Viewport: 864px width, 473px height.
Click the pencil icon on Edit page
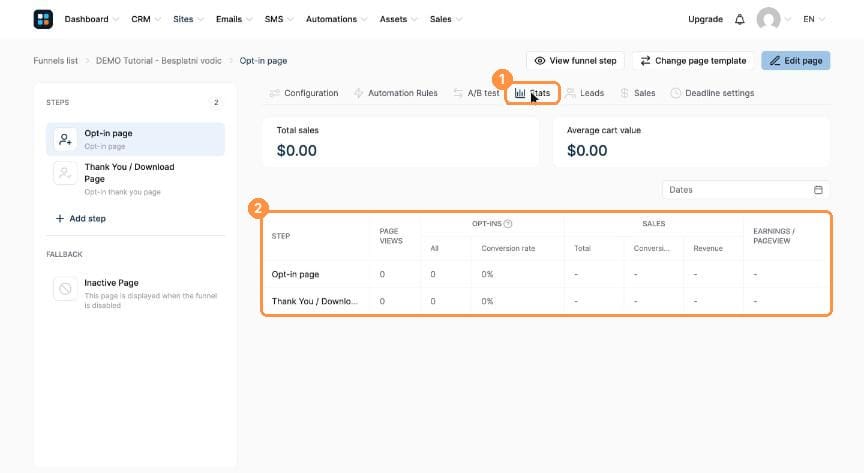point(775,61)
